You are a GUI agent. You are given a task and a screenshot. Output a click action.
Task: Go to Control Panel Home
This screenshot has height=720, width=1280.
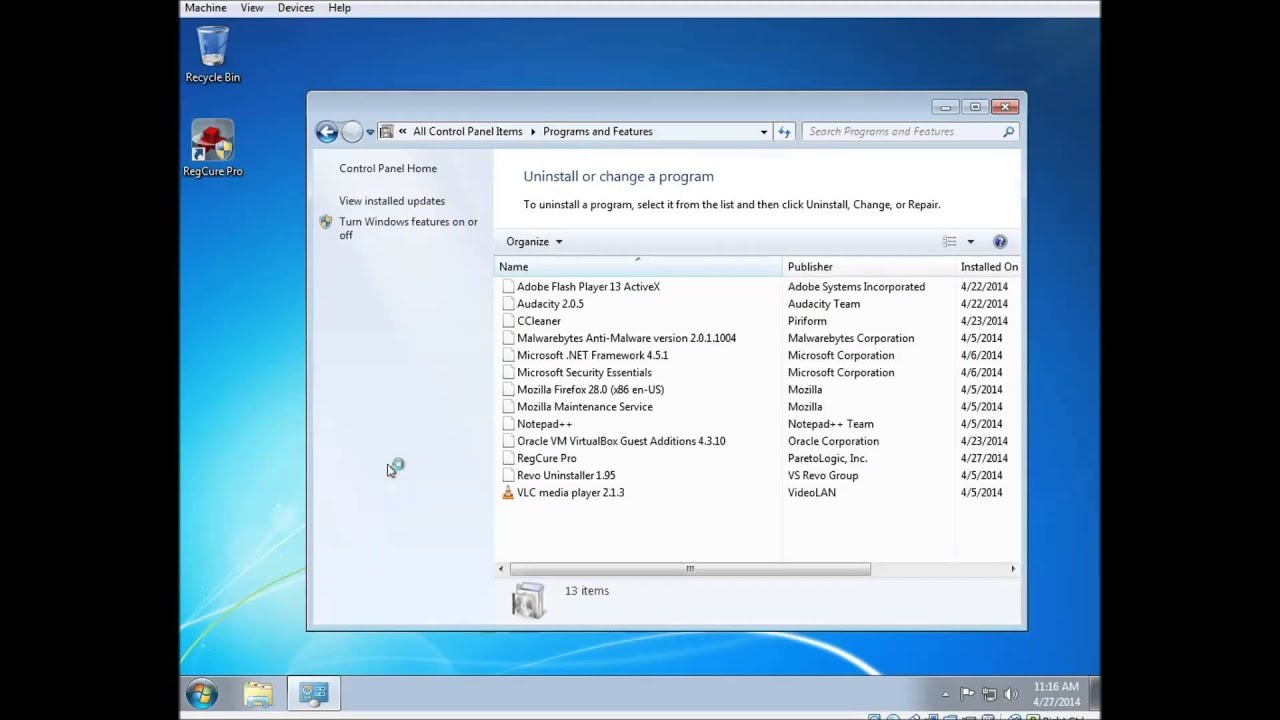coord(388,168)
